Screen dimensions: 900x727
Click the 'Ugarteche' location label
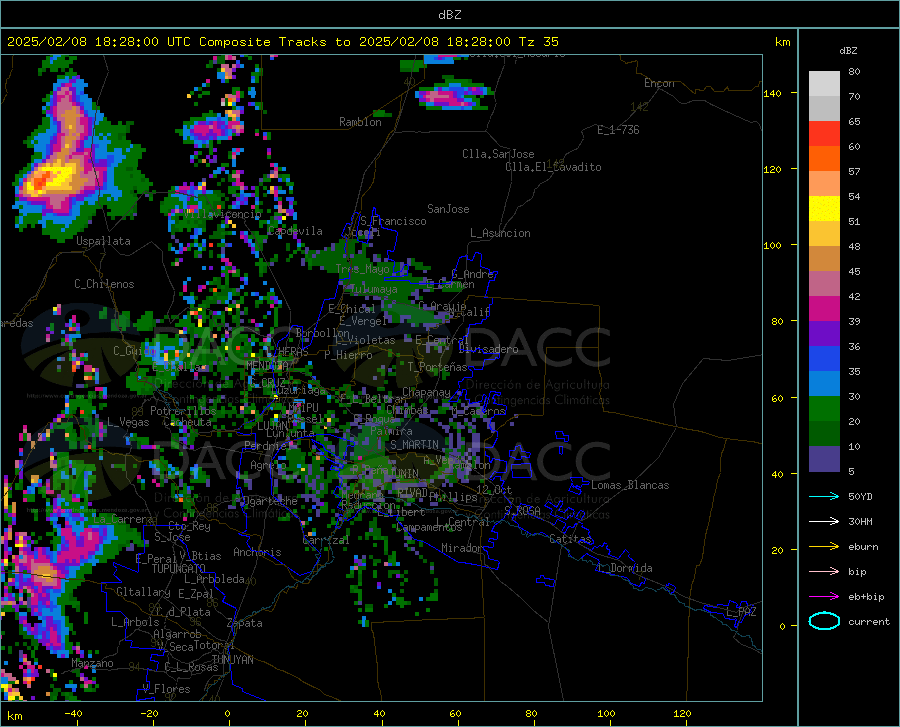click(270, 501)
